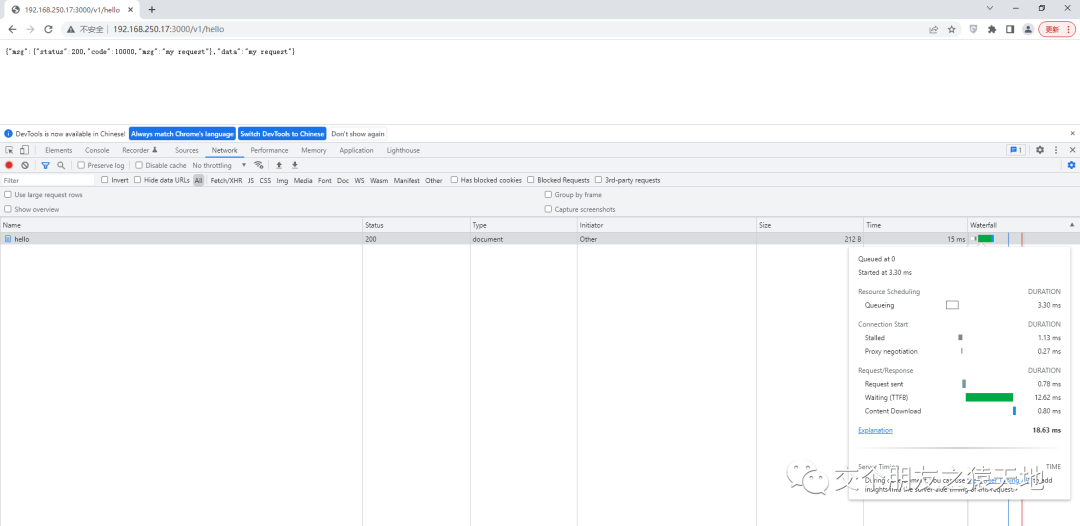Open a new browser tab
Screen dimensions: 1080x526
(x=152, y=10)
